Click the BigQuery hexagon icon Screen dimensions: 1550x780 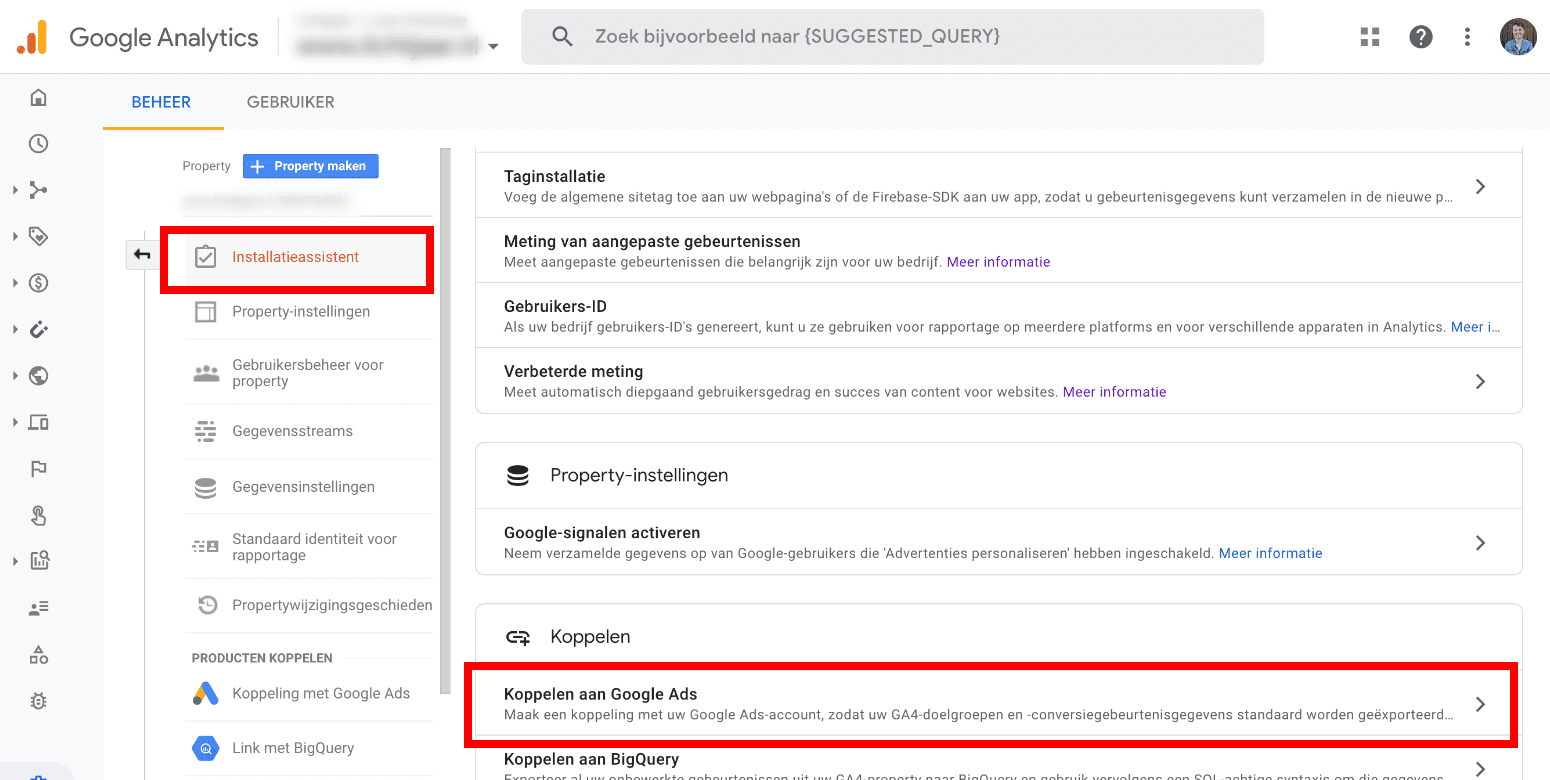(x=205, y=748)
